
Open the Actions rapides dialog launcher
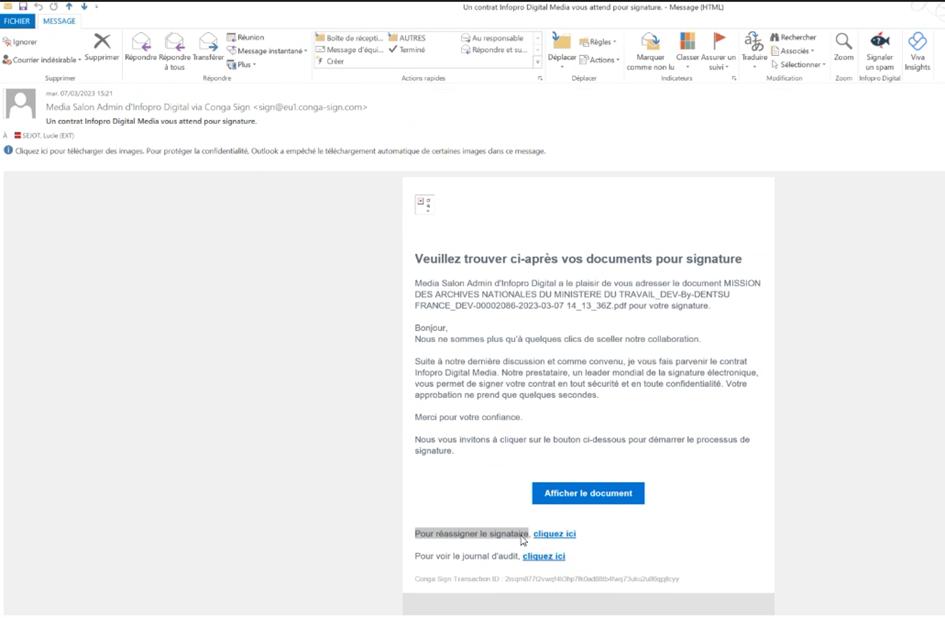[x=540, y=78]
